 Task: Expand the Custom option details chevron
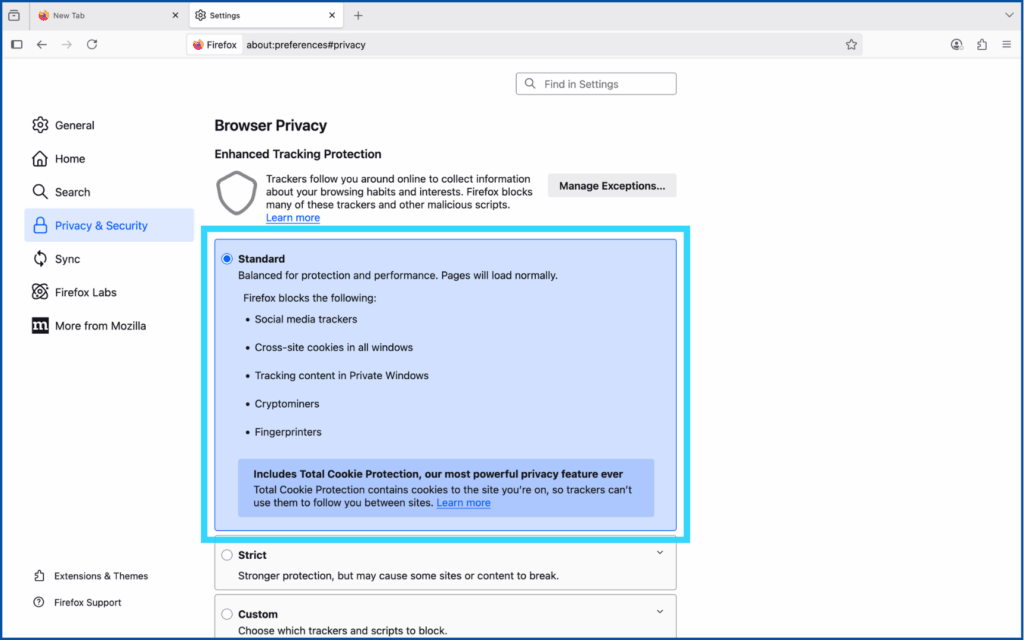(660, 612)
